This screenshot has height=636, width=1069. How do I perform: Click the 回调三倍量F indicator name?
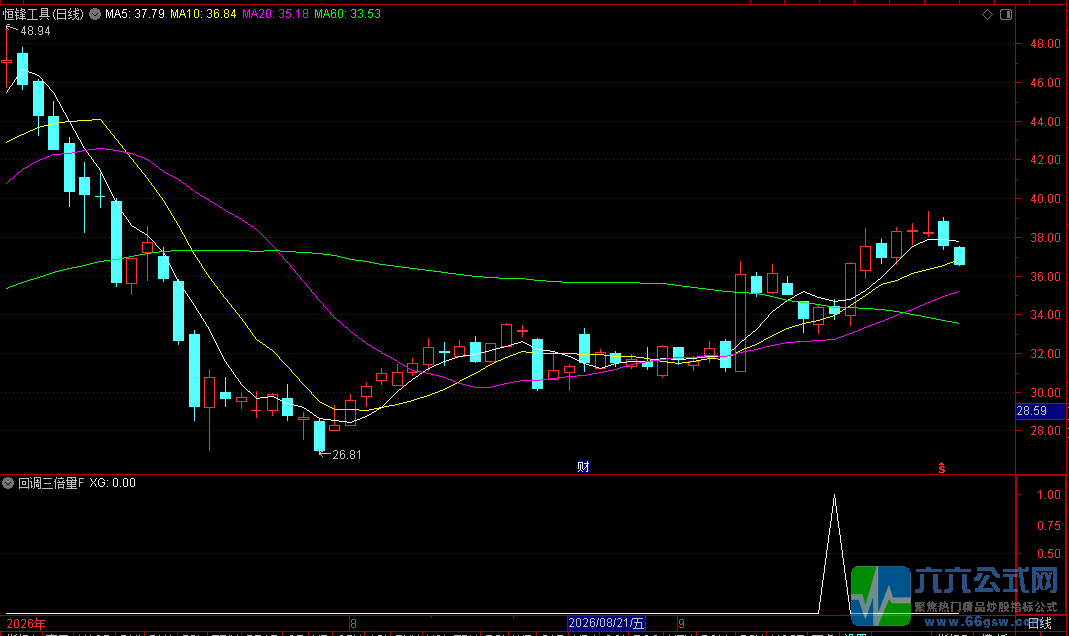(x=51, y=483)
